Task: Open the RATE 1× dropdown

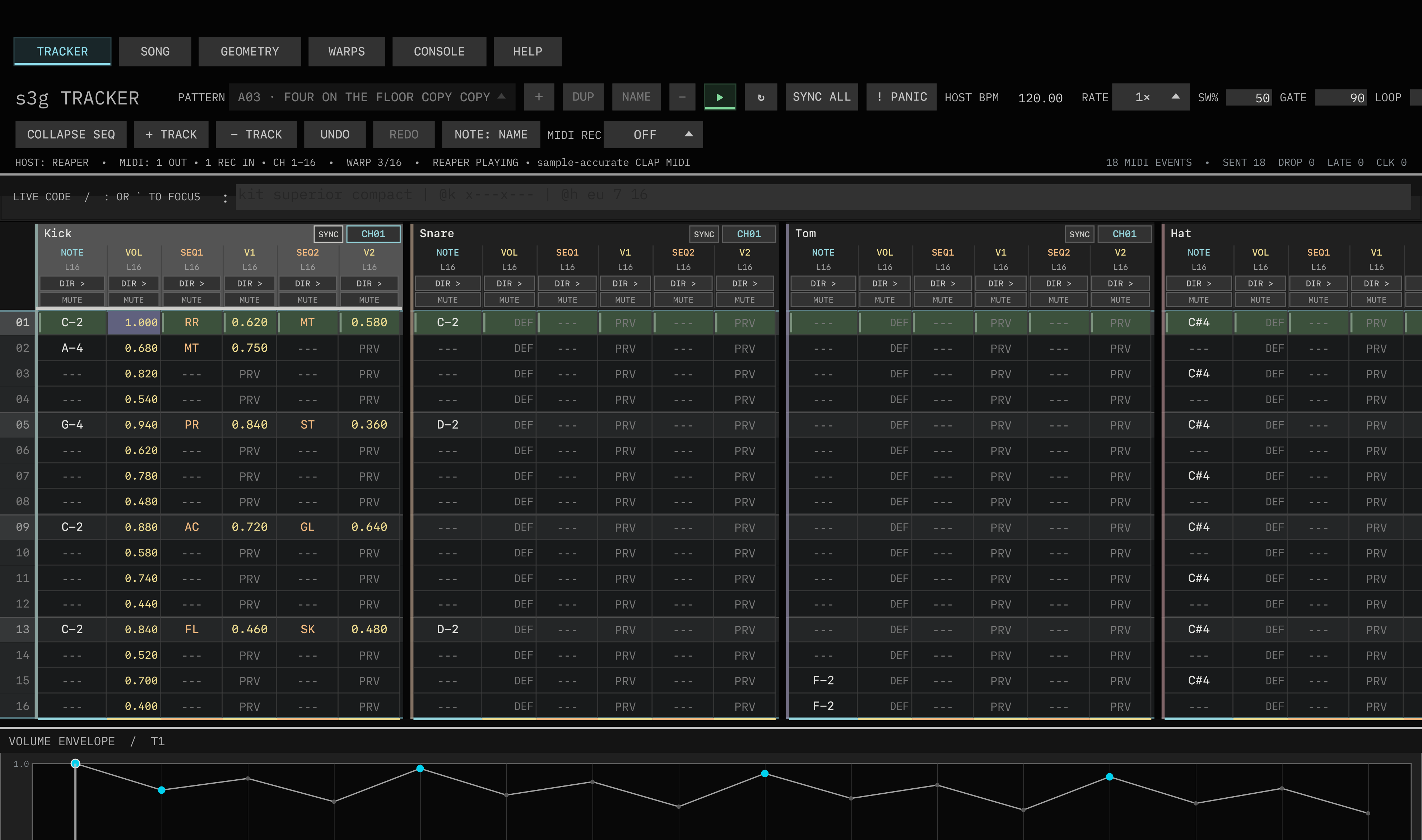Action: click(x=1150, y=97)
